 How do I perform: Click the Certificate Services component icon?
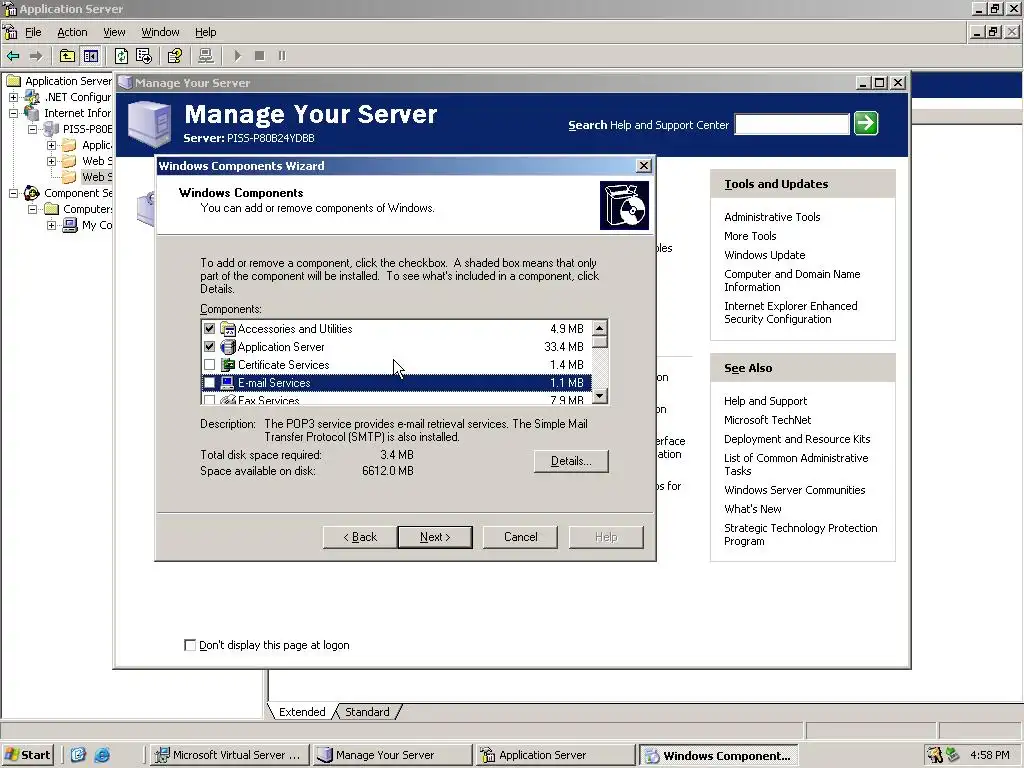(x=227, y=364)
